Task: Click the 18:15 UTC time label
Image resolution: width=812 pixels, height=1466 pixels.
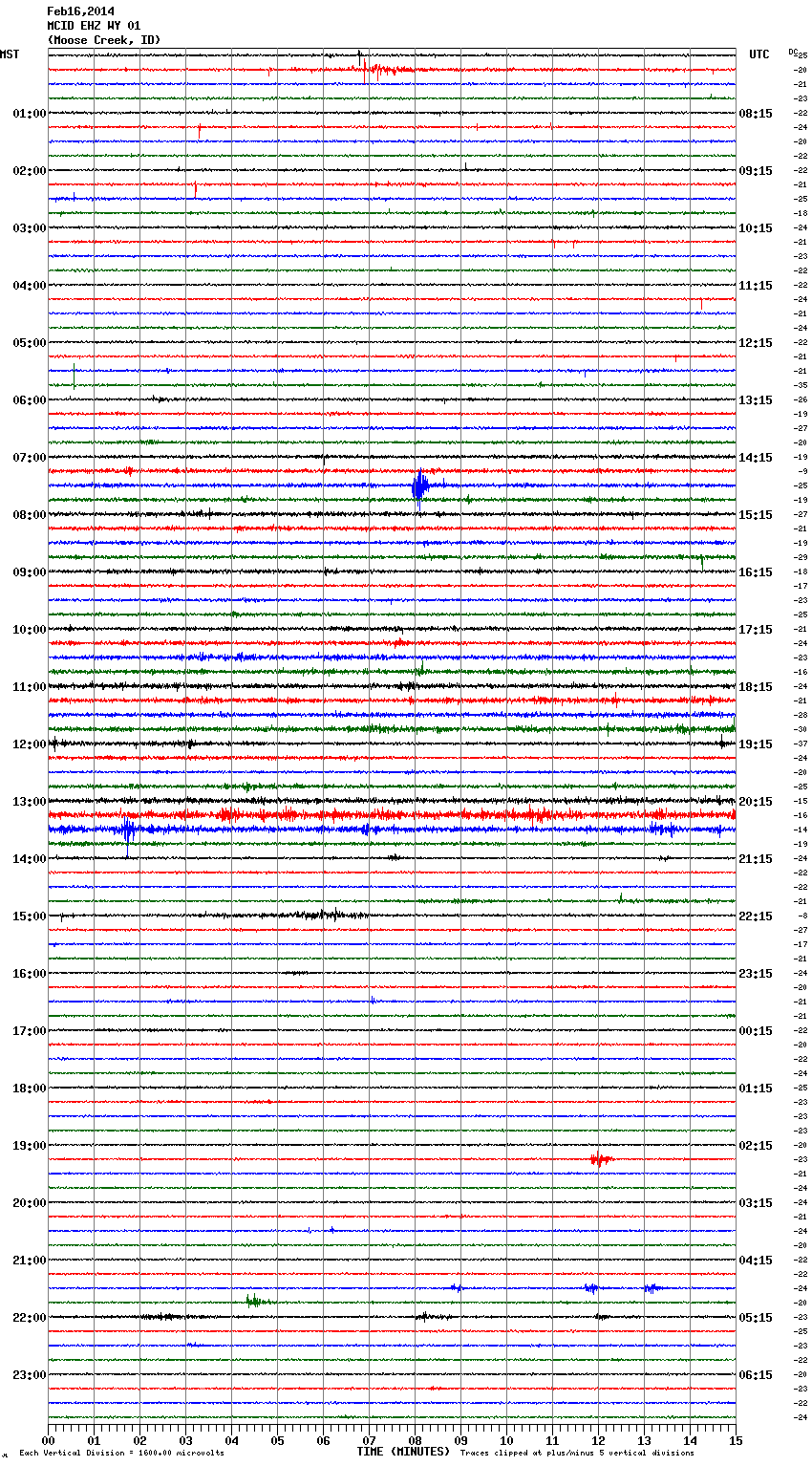Action: click(x=756, y=687)
